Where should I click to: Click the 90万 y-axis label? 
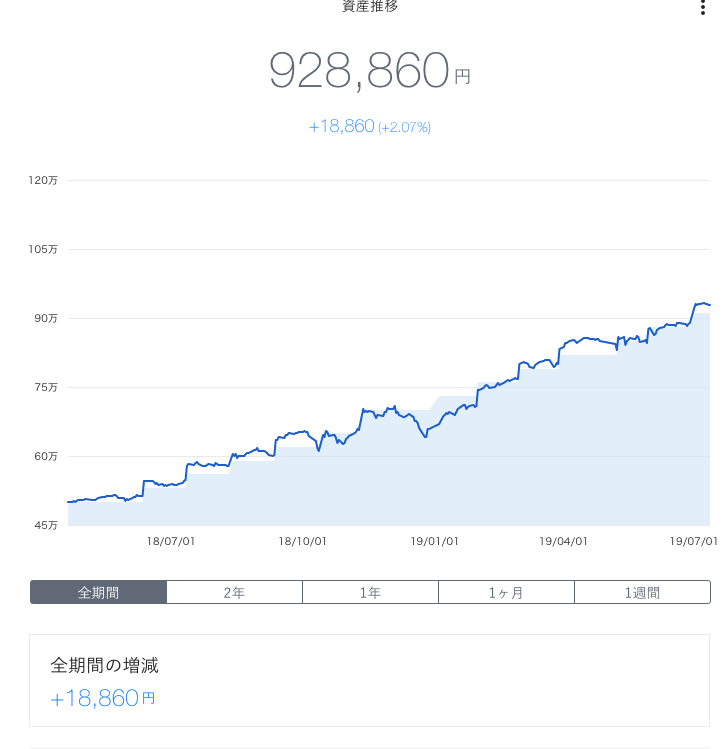[47, 318]
